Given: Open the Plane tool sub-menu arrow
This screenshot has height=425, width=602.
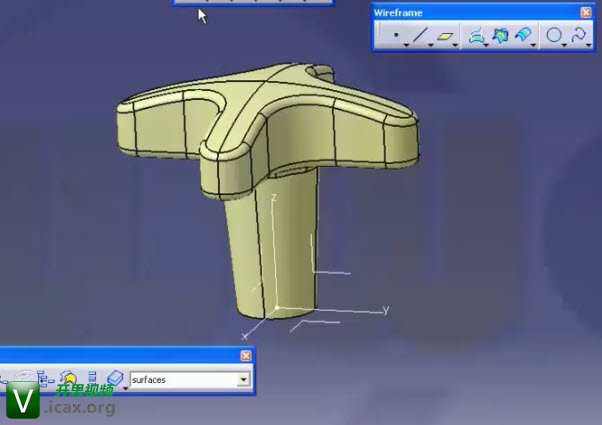Looking at the screenshot, I should click(x=455, y=45).
